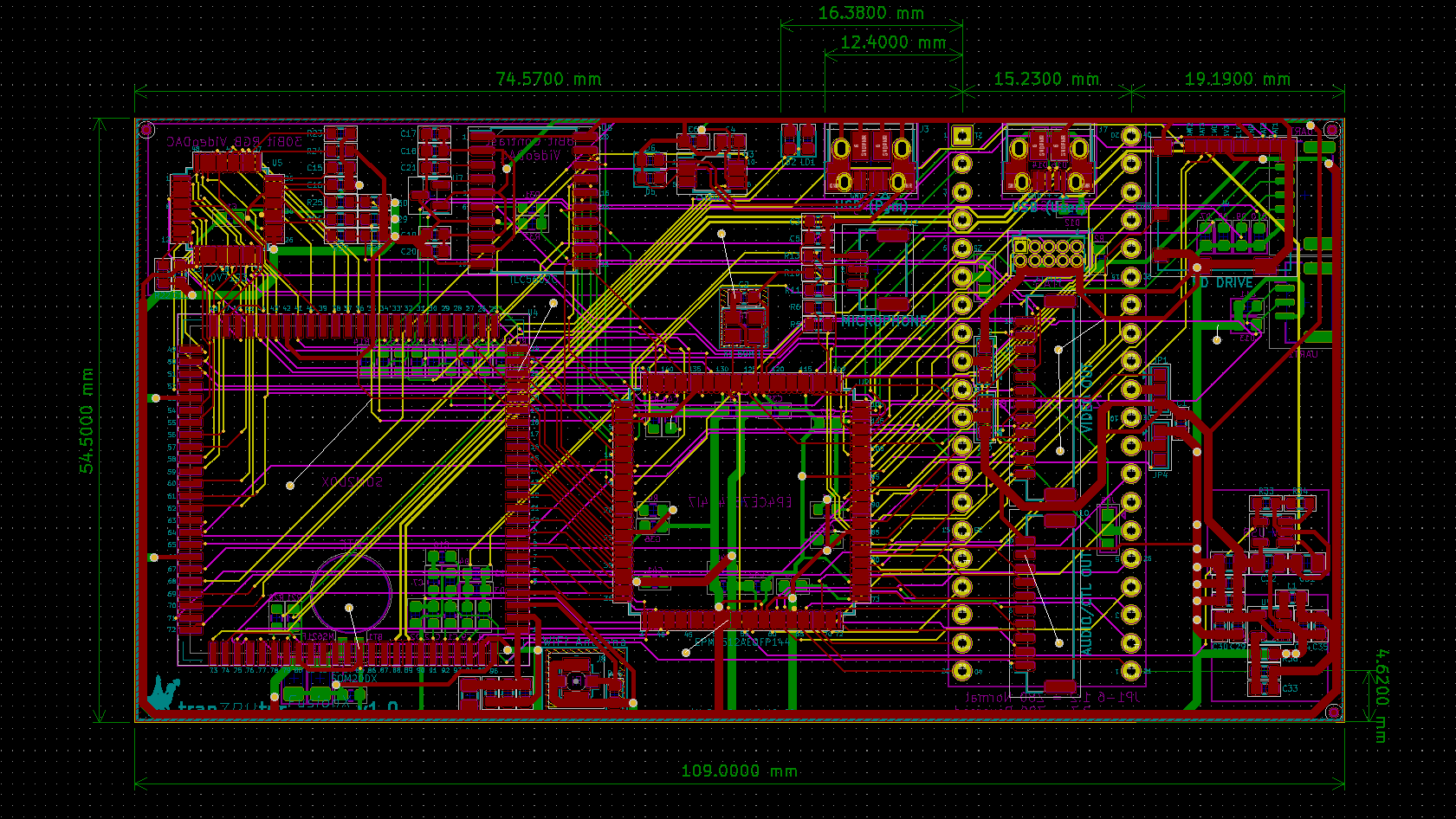Viewport: 1456px width, 819px height.
Task: Click the 109.0000 mm board width dimension
Action: pos(740,771)
